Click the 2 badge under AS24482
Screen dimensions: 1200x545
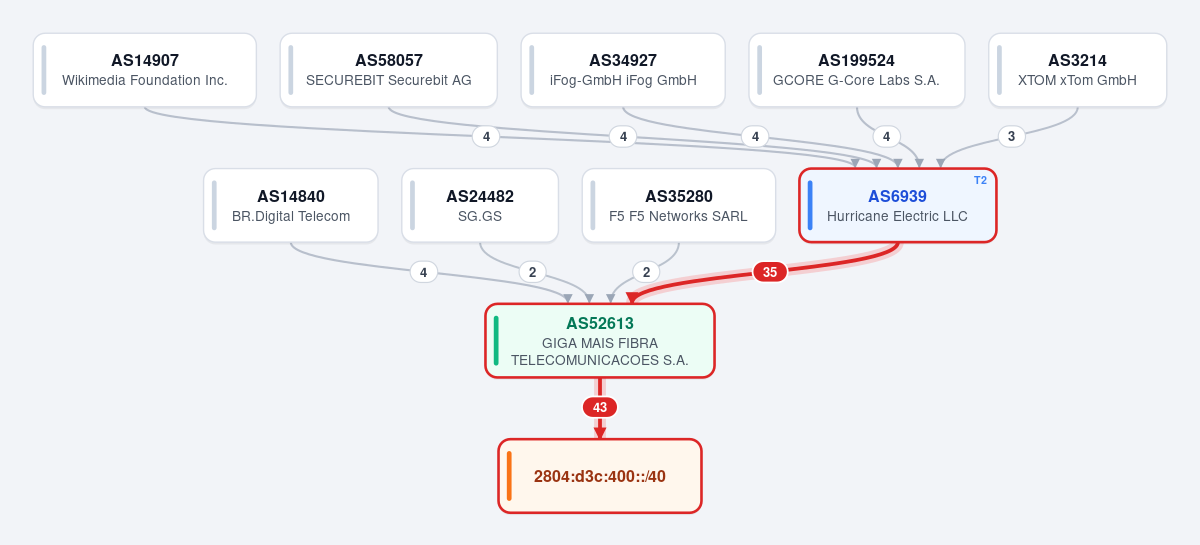[532, 272]
